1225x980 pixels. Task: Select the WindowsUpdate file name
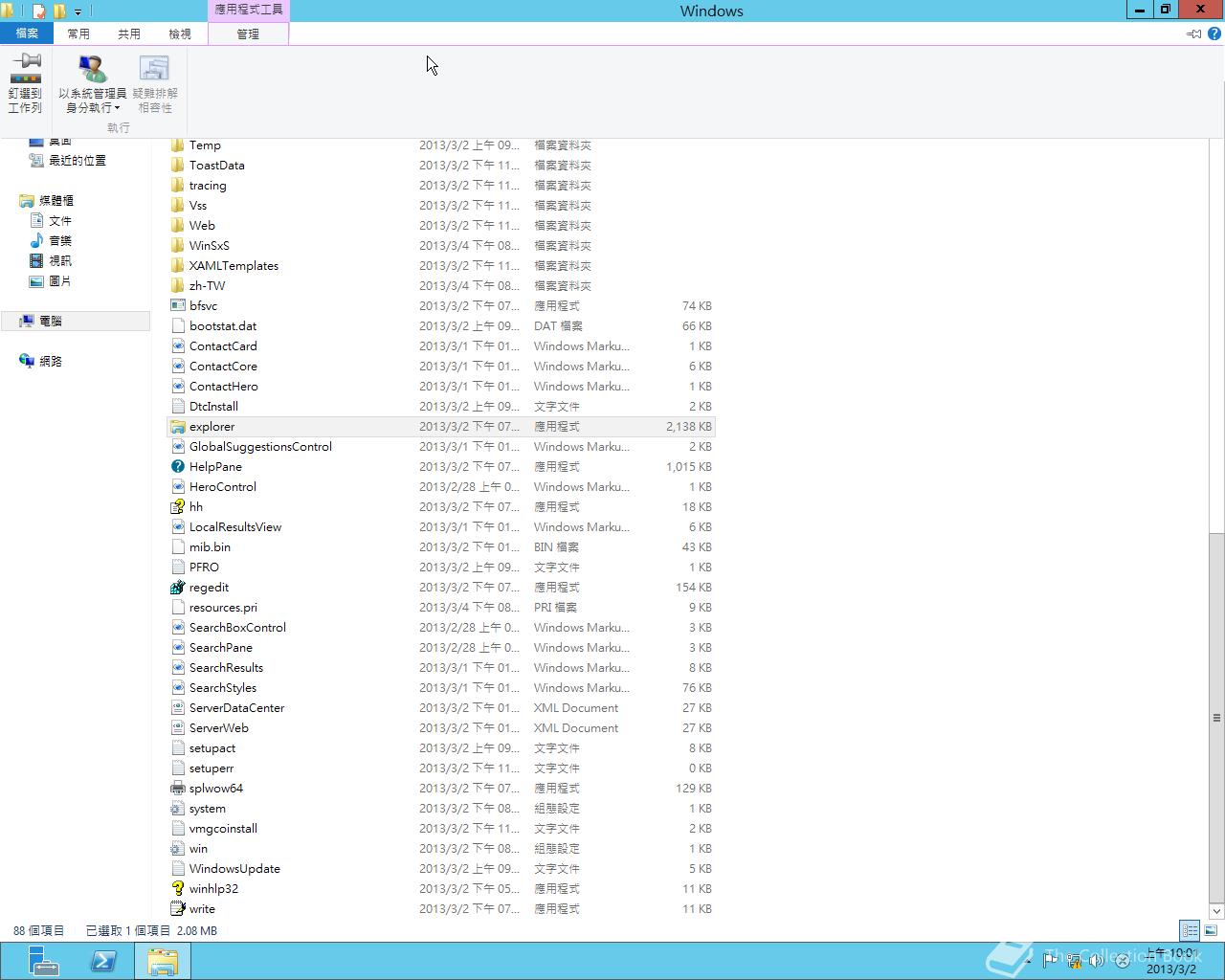(234, 868)
